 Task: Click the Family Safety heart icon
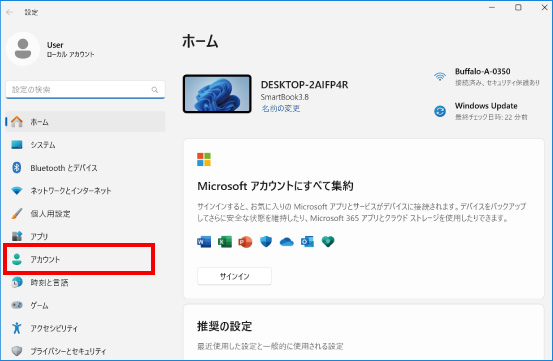pos(328,242)
